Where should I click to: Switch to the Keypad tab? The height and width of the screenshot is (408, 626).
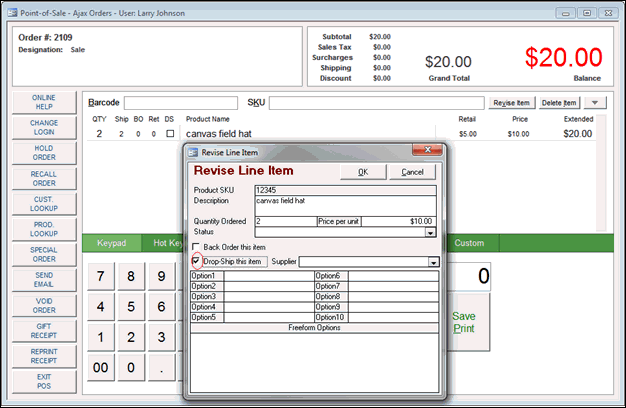pyautogui.click(x=113, y=243)
